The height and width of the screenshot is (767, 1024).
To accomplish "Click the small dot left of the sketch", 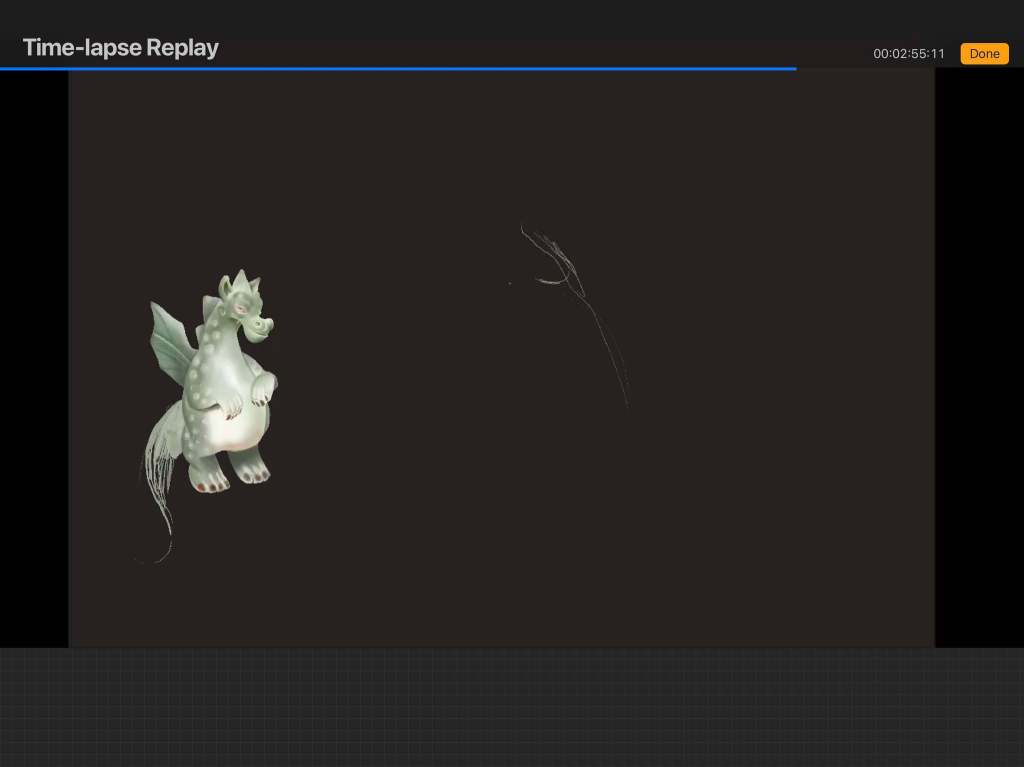I will click(509, 283).
